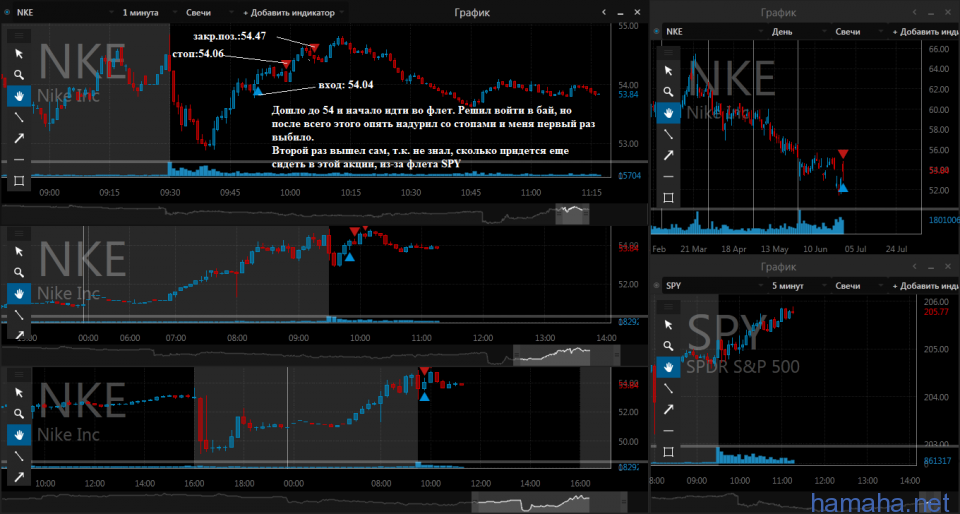This screenshot has width=960, height=514.
Task: Select rectangle tool in top-left NKE chart
Action: [19, 181]
